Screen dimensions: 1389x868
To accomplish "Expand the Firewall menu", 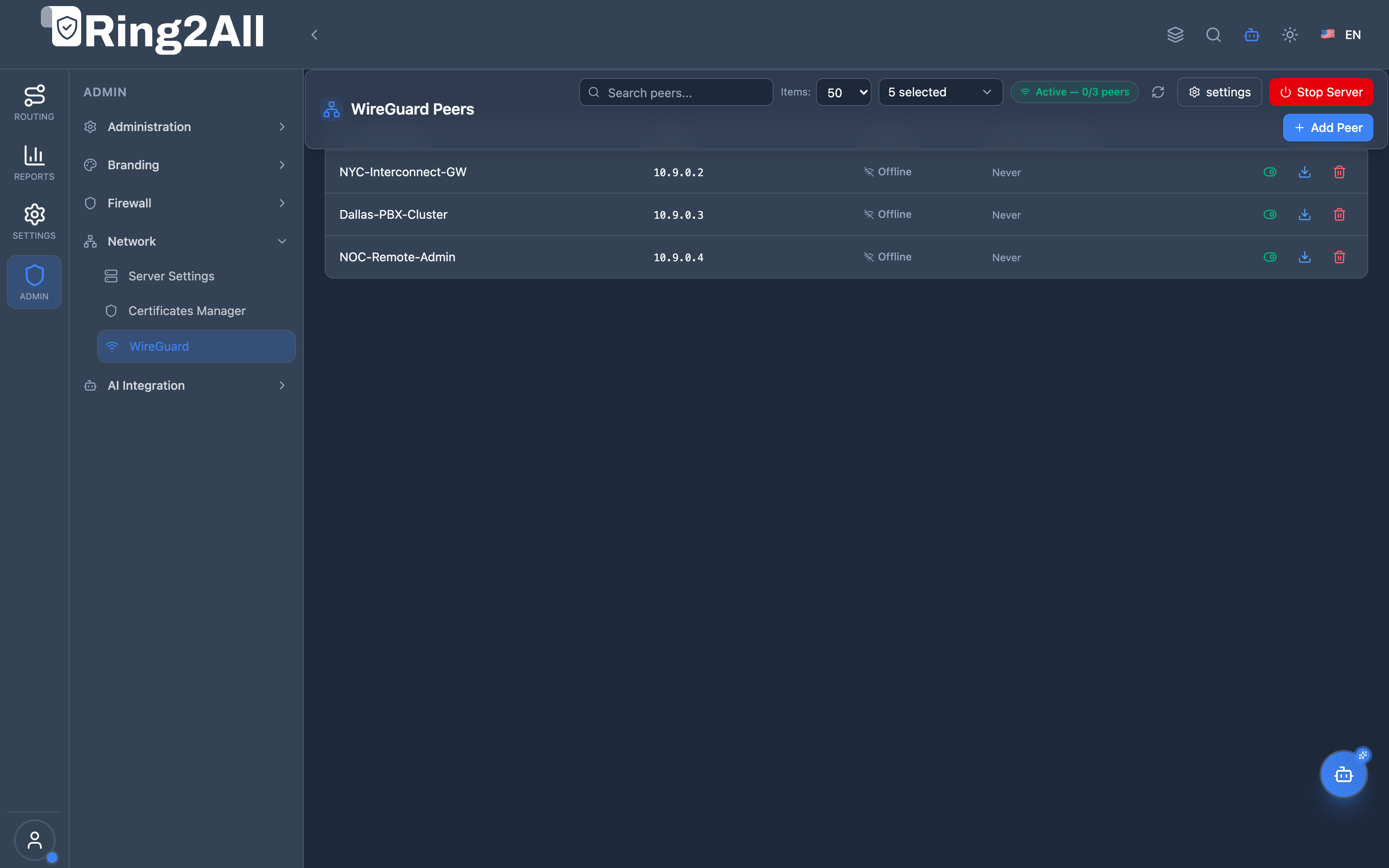I will pos(185,203).
